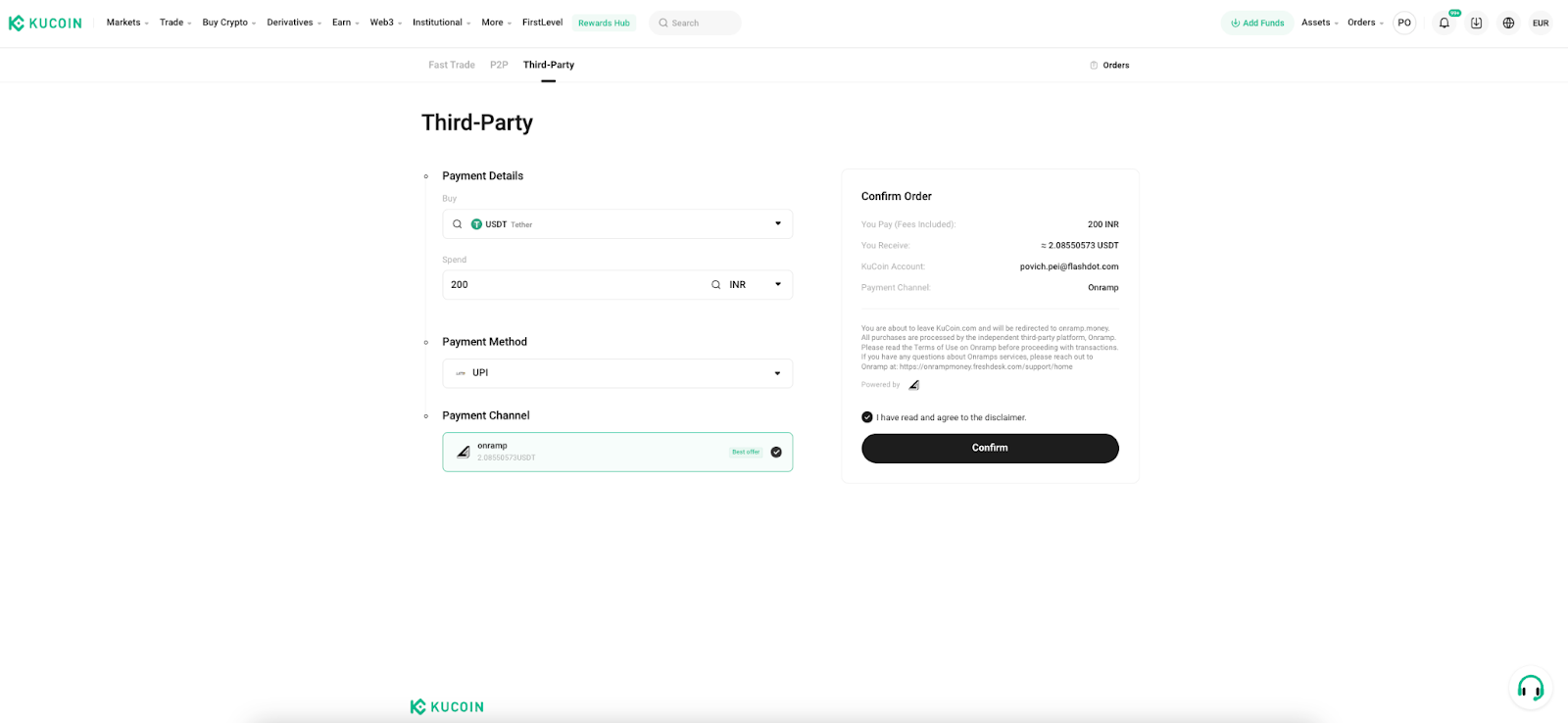Screen dimensions: 1568x723
Task: Open the UPI payment method dropdown
Action: point(617,373)
